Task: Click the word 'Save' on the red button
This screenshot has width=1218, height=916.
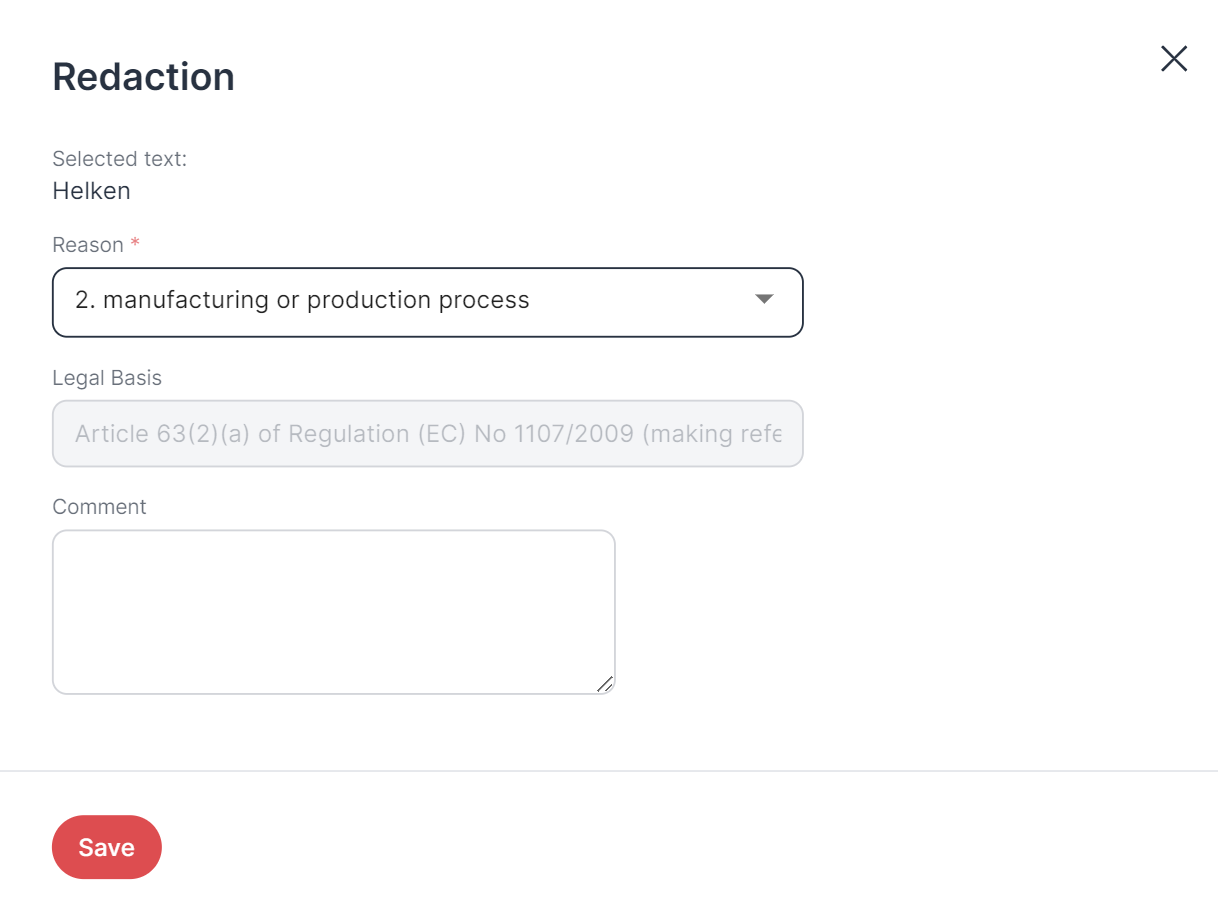Action: tap(107, 847)
